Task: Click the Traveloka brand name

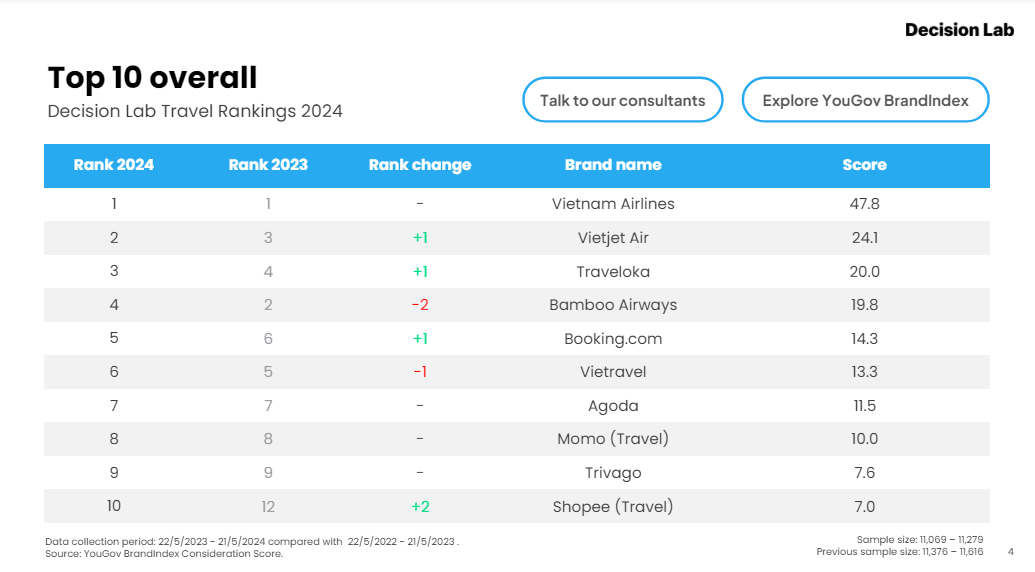Action: pyautogui.click(x=613, y=272)
